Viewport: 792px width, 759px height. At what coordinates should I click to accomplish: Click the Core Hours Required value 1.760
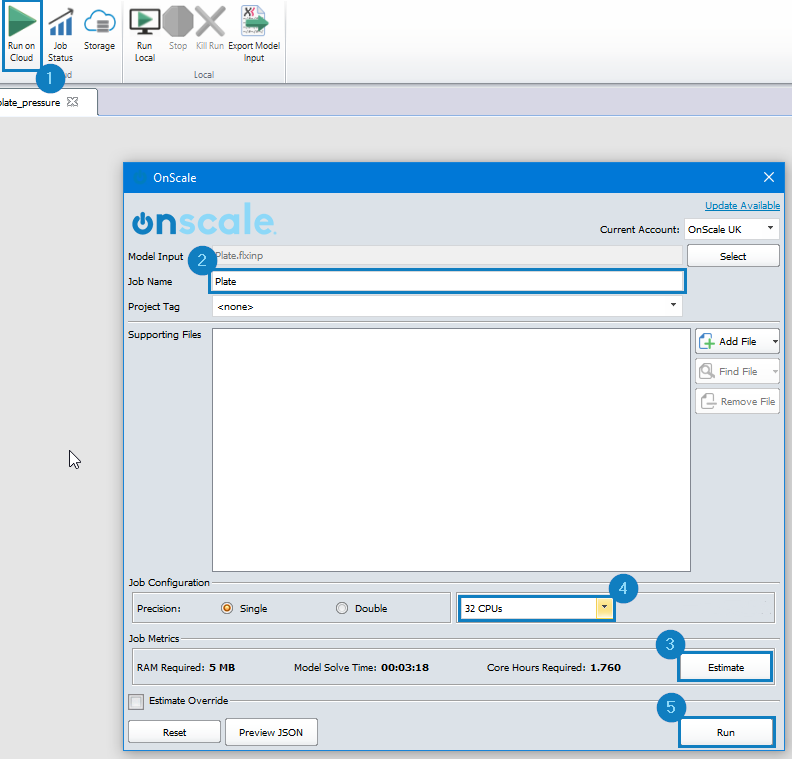[605, 668]
